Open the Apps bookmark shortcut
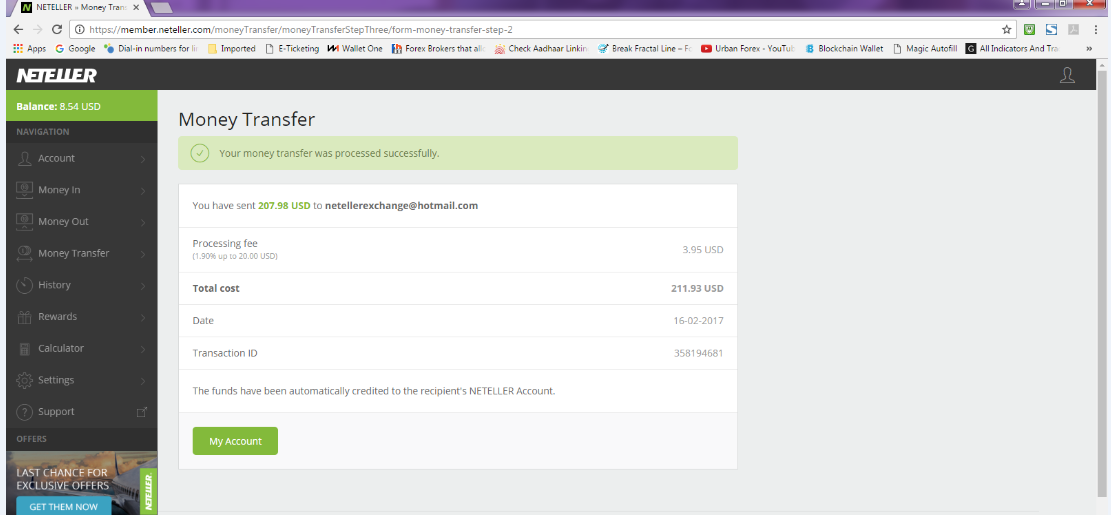The image size is (1111, 515). (30, 49)
